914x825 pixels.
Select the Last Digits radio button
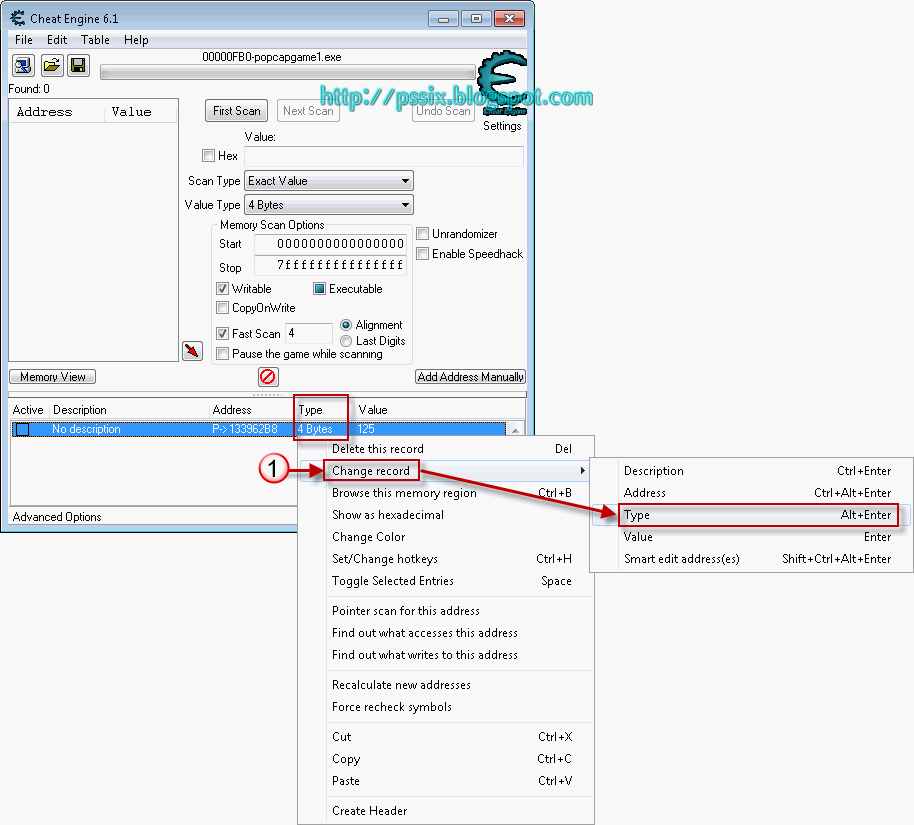coord(344,340)
